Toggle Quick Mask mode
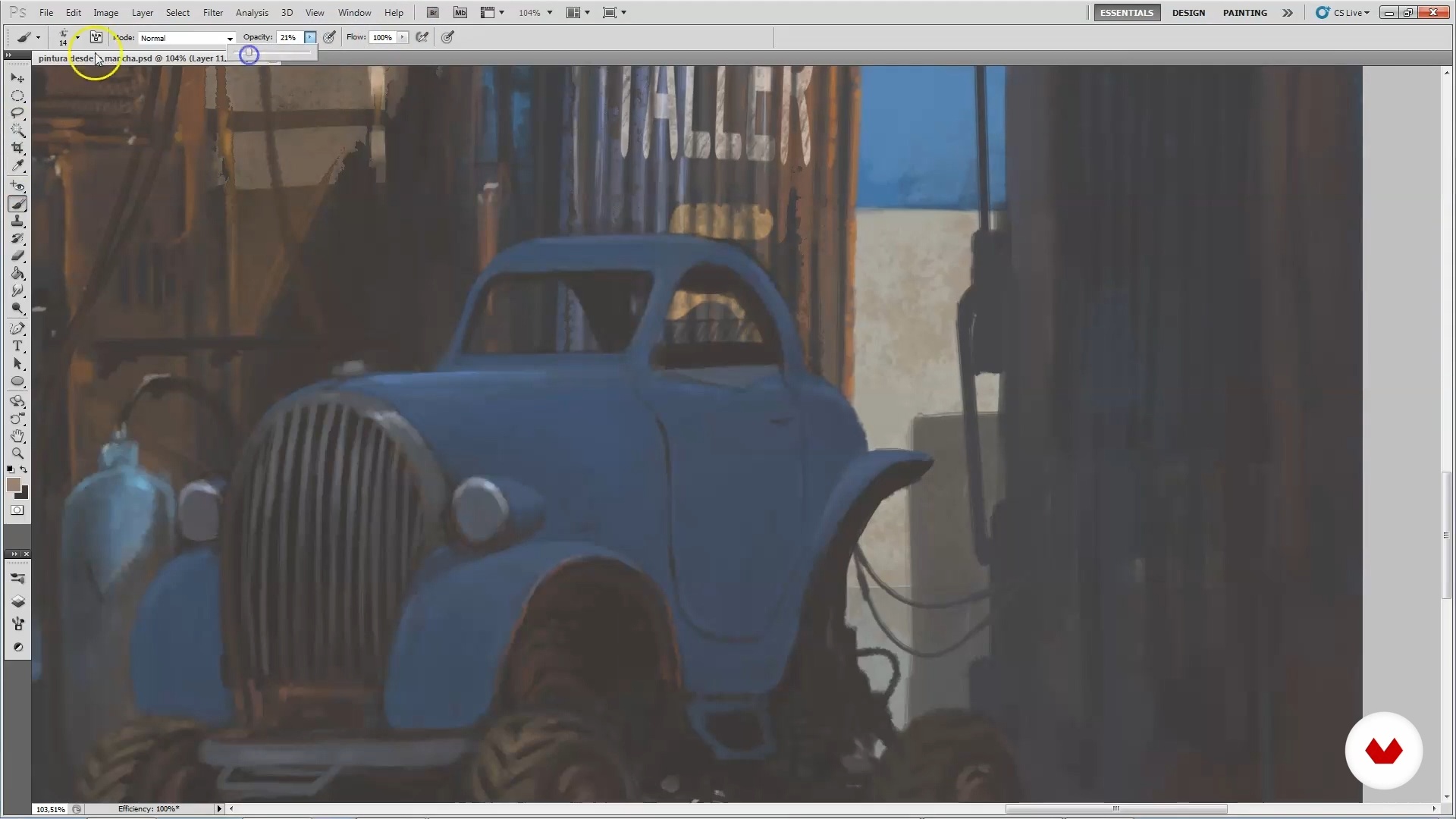The width and height of the screenshot is (1456, 819). pyautogui.click(x=17, y=510)
